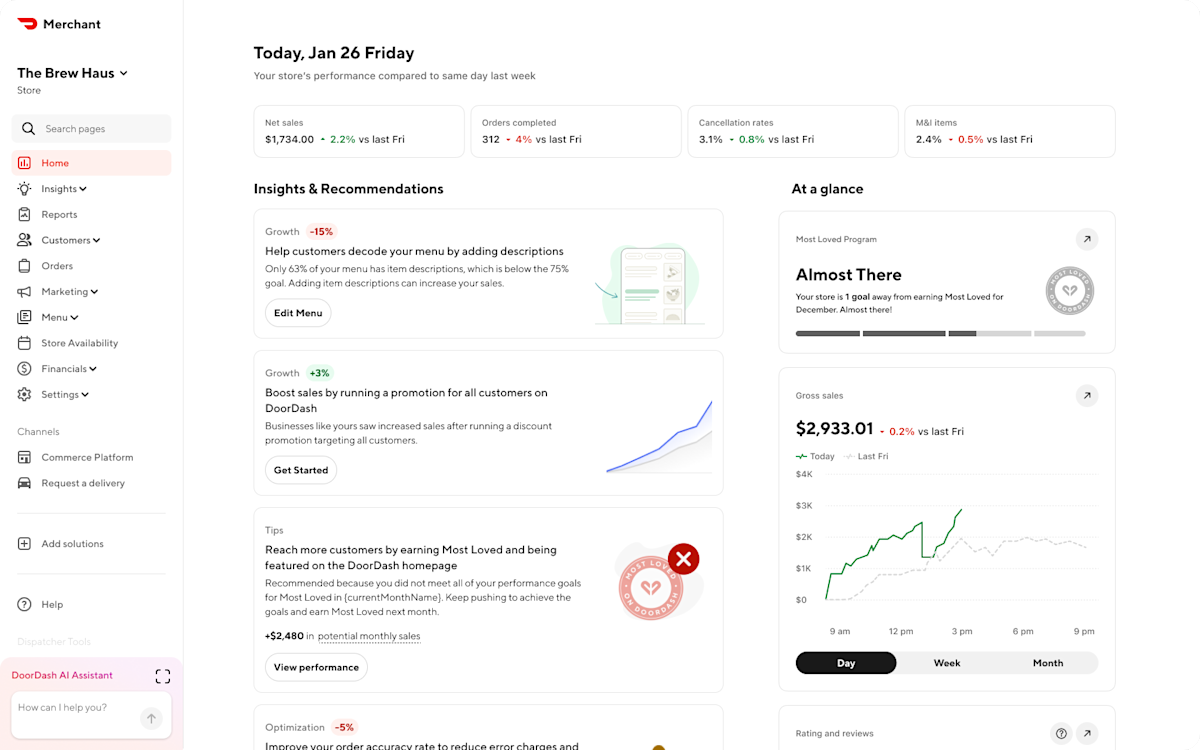Open The Brew Haus store selector

(x=72, y=72)
